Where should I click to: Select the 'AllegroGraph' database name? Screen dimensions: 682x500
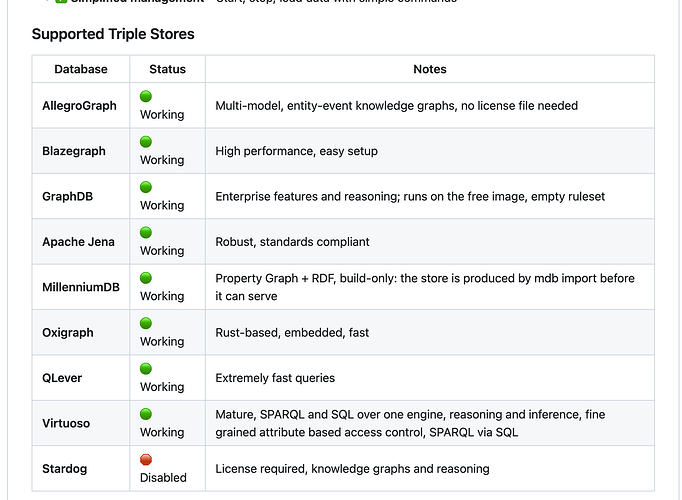[79, 106]
